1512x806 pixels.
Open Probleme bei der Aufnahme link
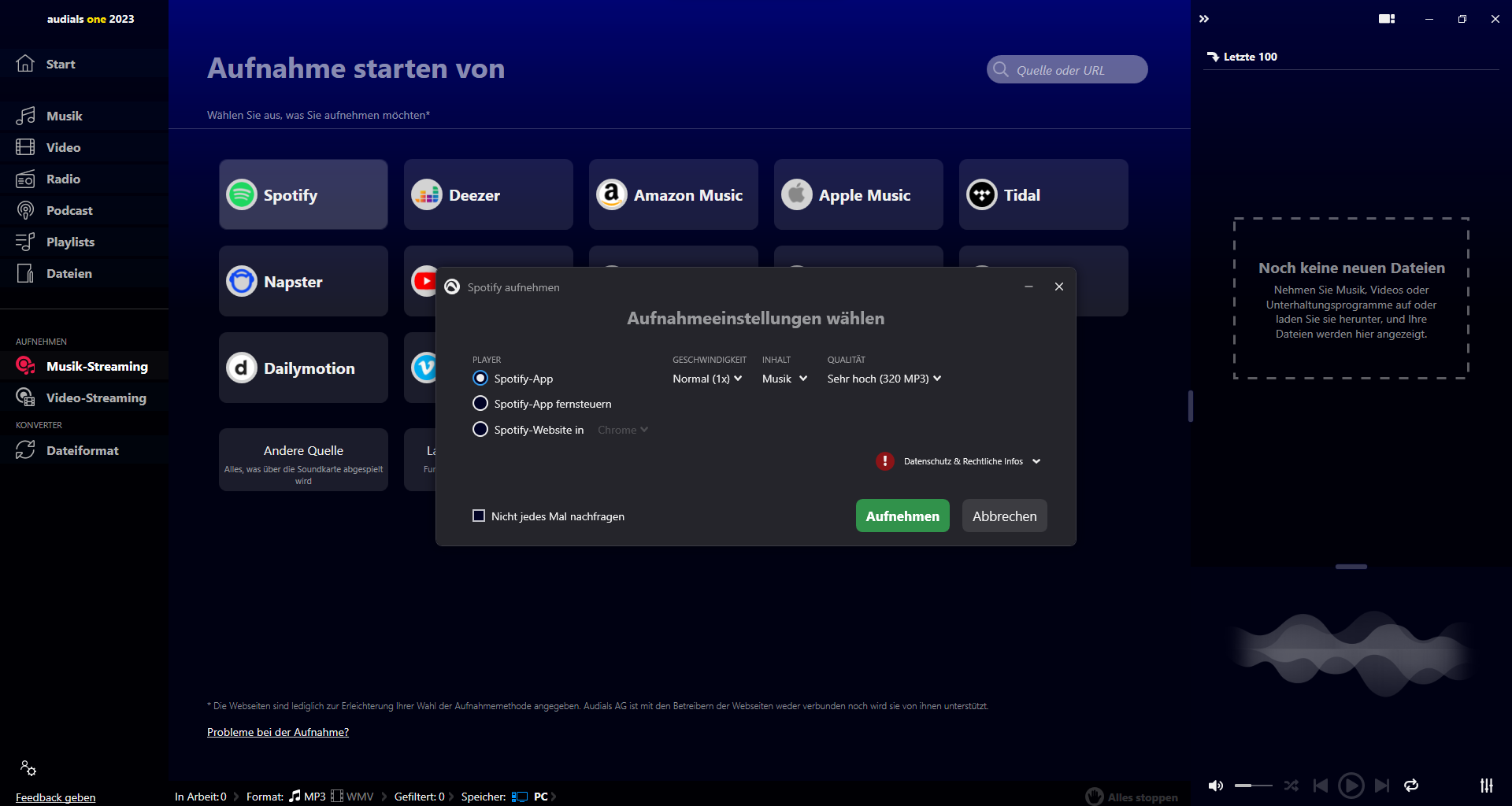278,732
